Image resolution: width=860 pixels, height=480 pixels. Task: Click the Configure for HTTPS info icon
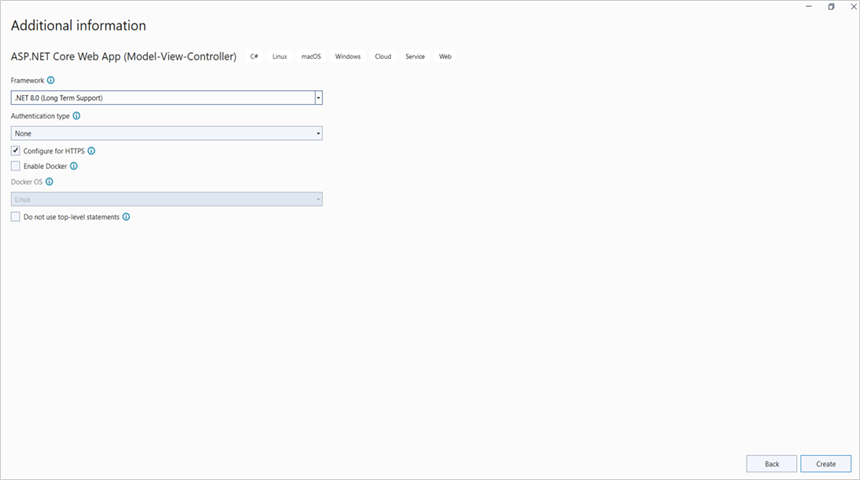click(x=92, y=151)
